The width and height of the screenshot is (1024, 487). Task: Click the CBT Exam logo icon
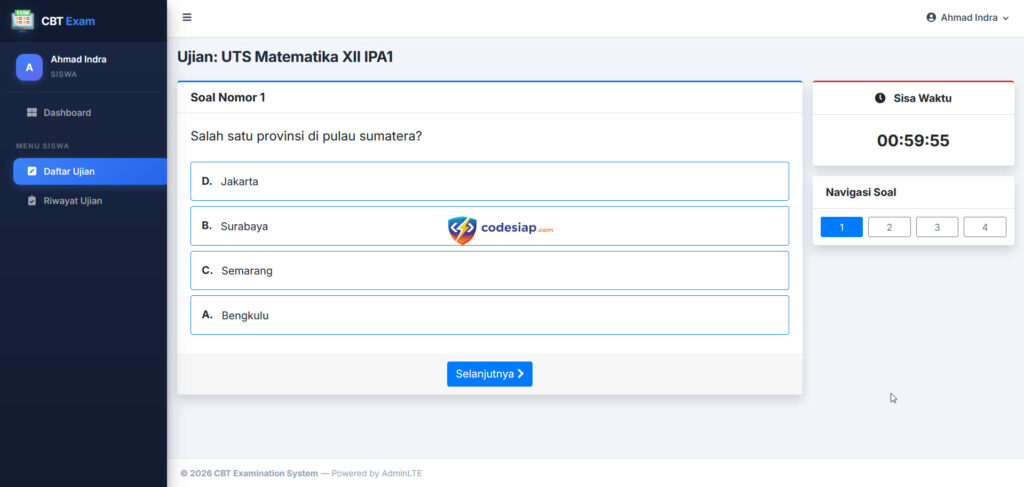[22, 20]
